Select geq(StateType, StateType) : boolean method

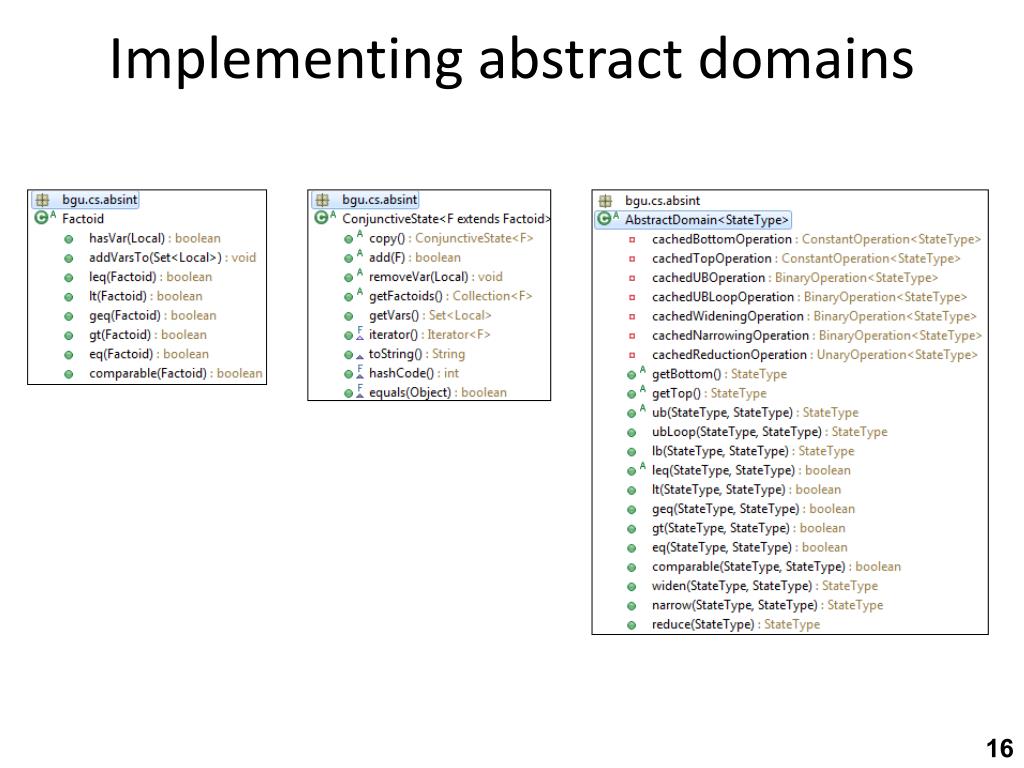(x=753, y=509)
